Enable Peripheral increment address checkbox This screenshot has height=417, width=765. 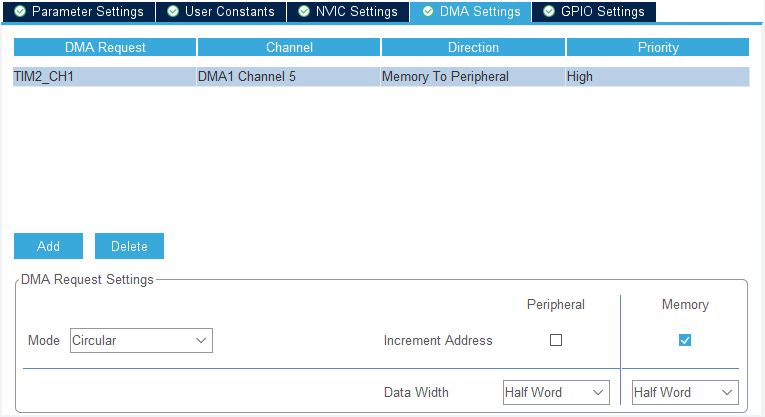pyautogui.click(x=556, y=340)
